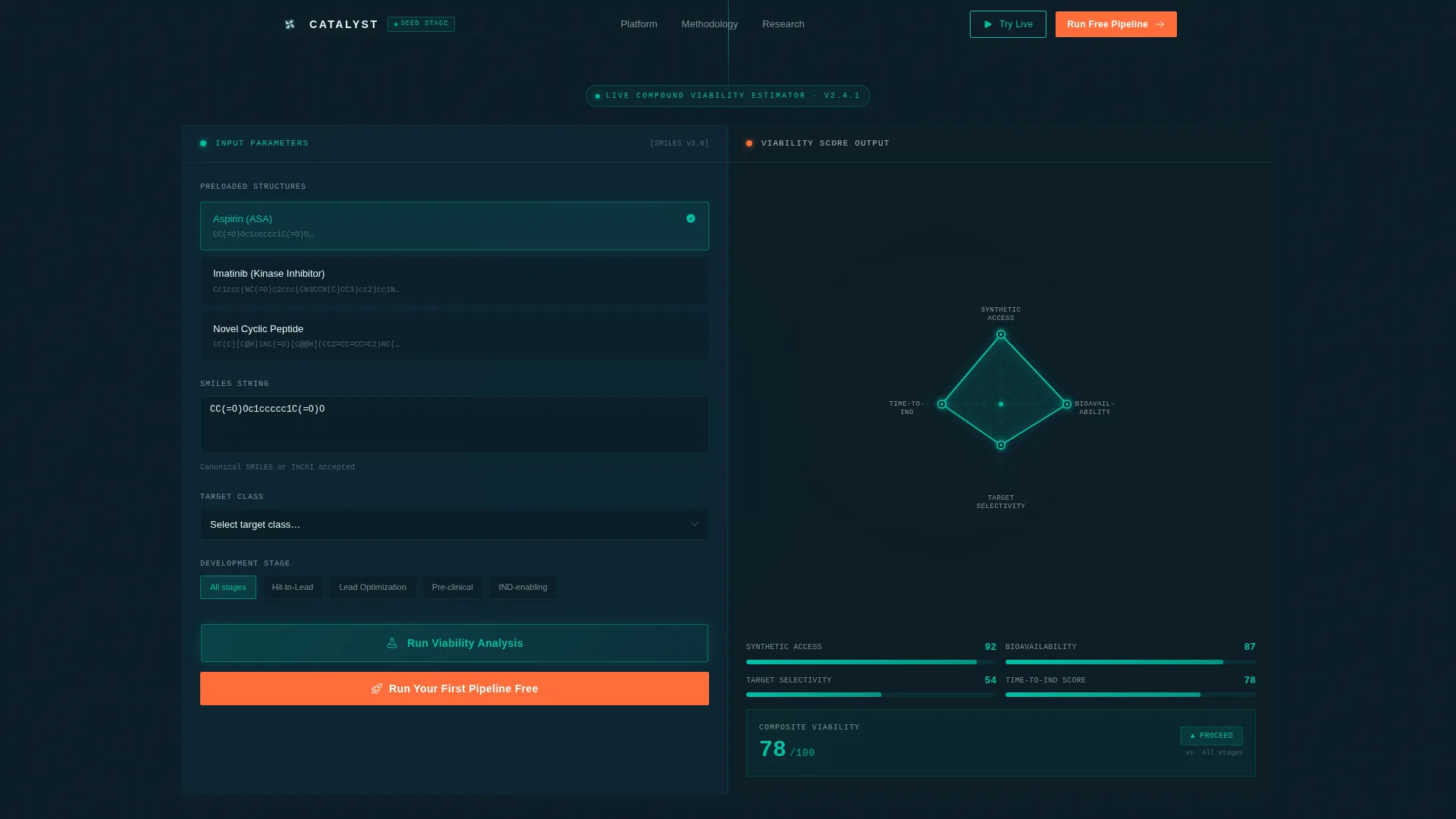Viewport: 1456px width, 819px height.
Task: Click the 78/100 composite viability score
Action: pyautogui.click(x=786, y=750)
